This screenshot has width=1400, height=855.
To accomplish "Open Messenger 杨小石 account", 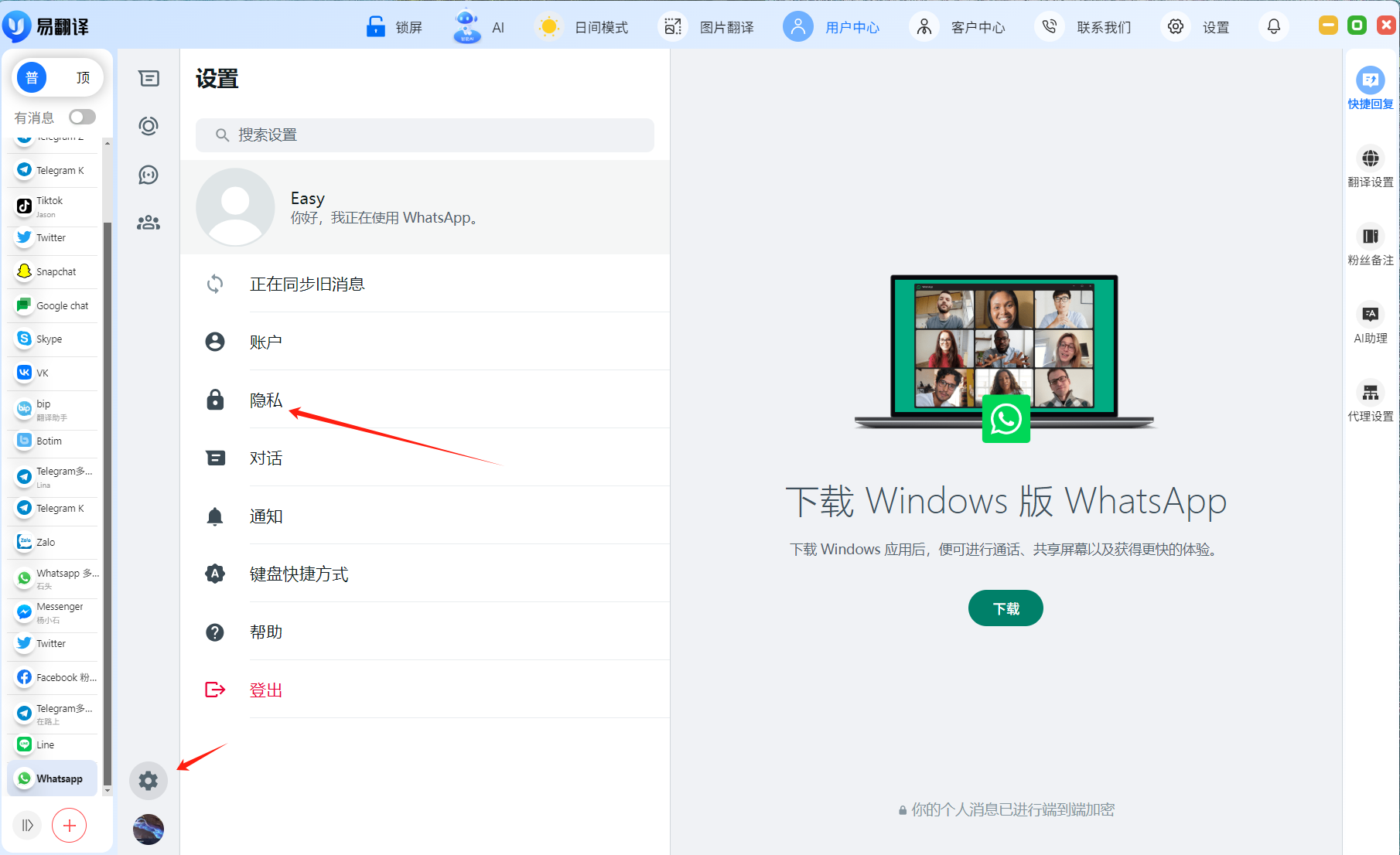I will [53, 612].
